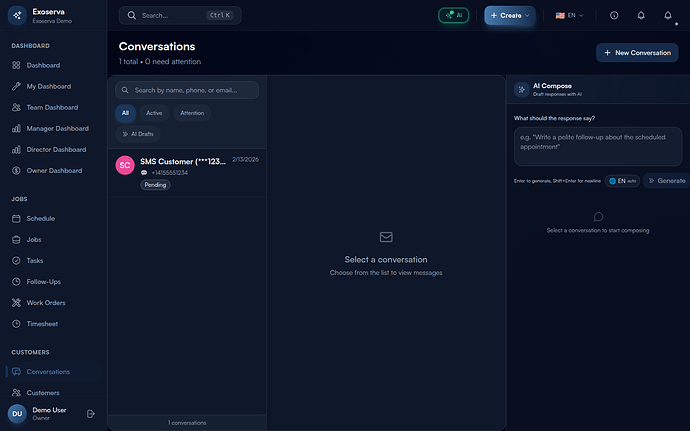Toggle the EN auto language pill

(622, 181)
